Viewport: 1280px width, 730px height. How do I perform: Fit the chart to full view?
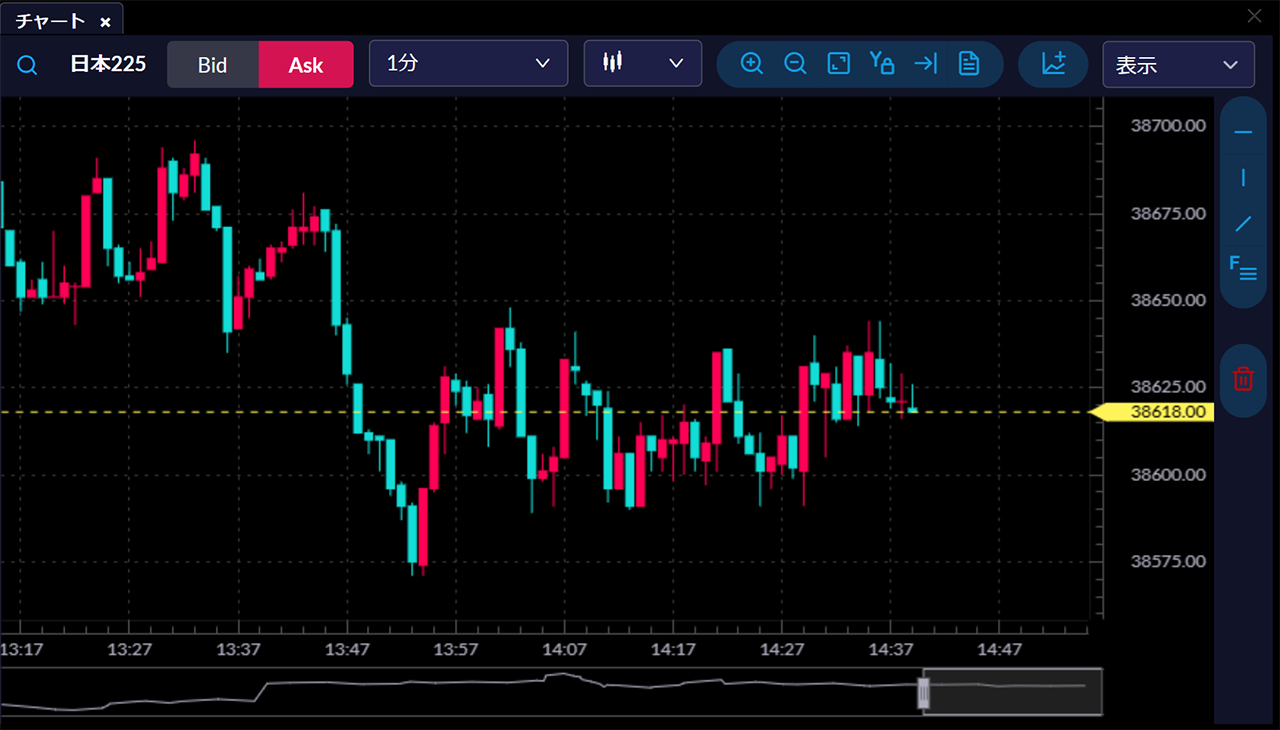(838, 64)
